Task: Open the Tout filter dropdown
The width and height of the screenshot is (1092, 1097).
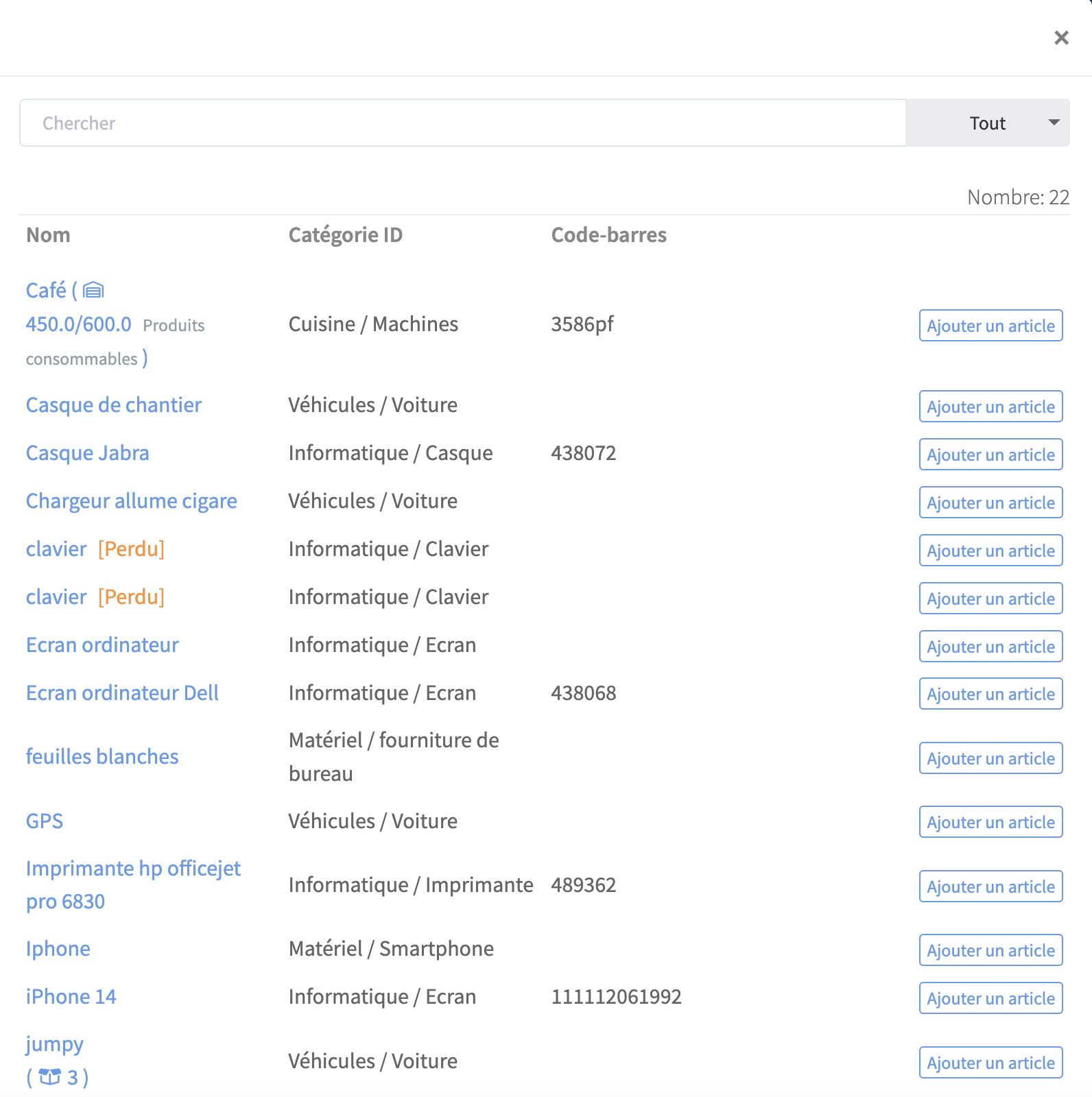Action: [x=988, y=123]
